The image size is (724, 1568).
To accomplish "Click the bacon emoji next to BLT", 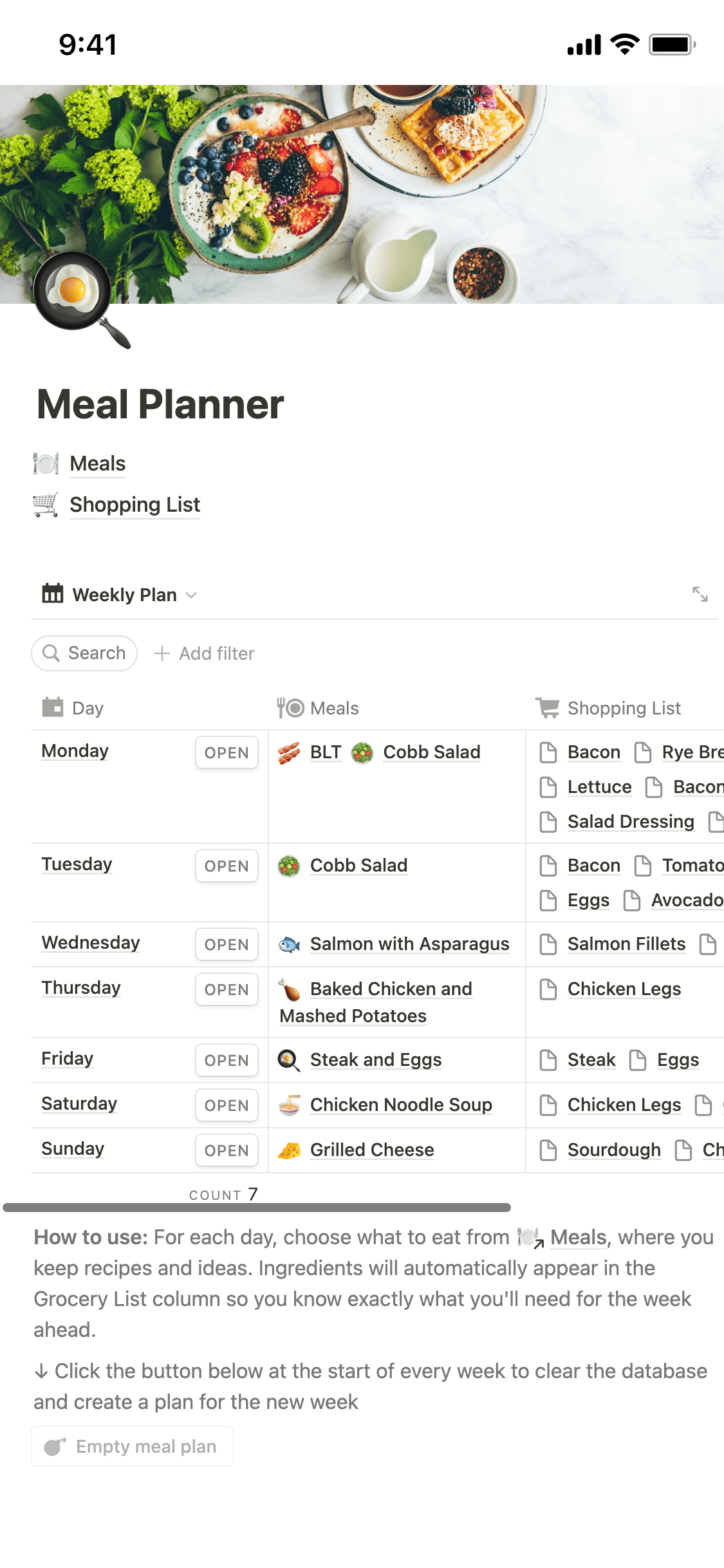I will 289,752.
